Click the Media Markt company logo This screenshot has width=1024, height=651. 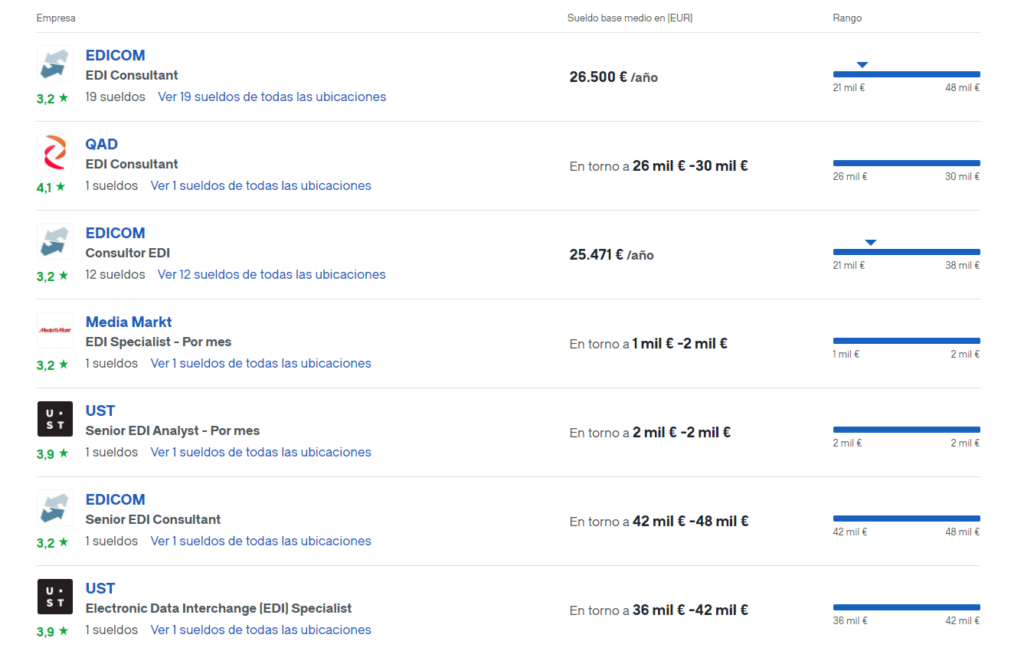pos(55,330)
